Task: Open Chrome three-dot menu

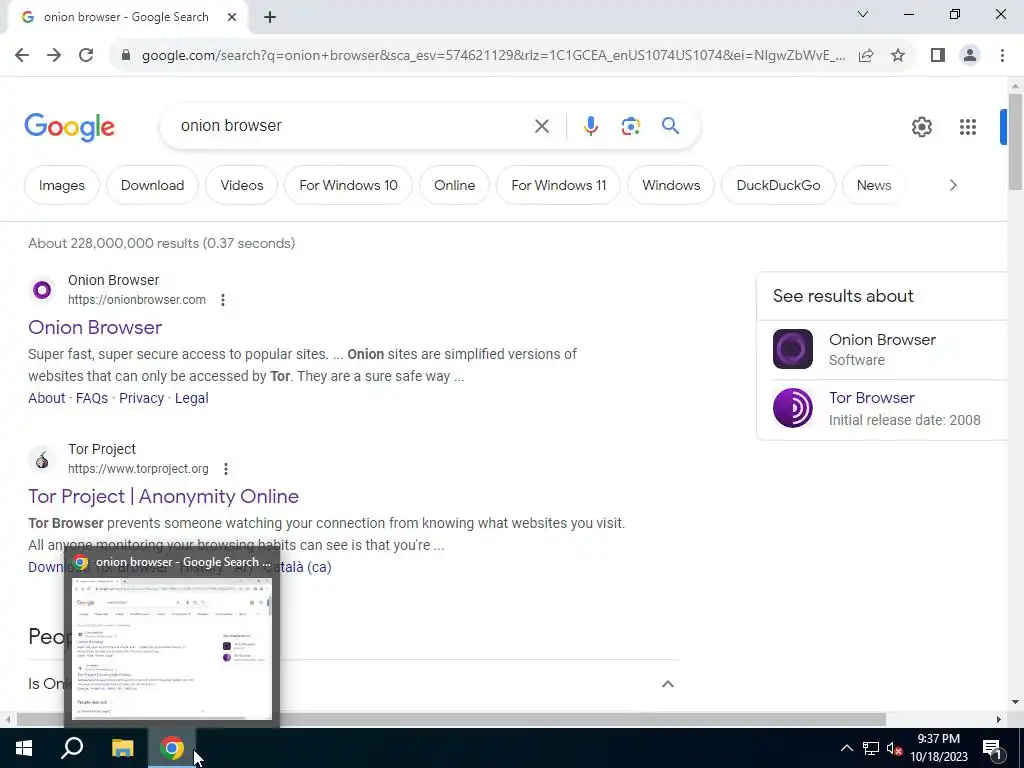Action: [1002, 55]
